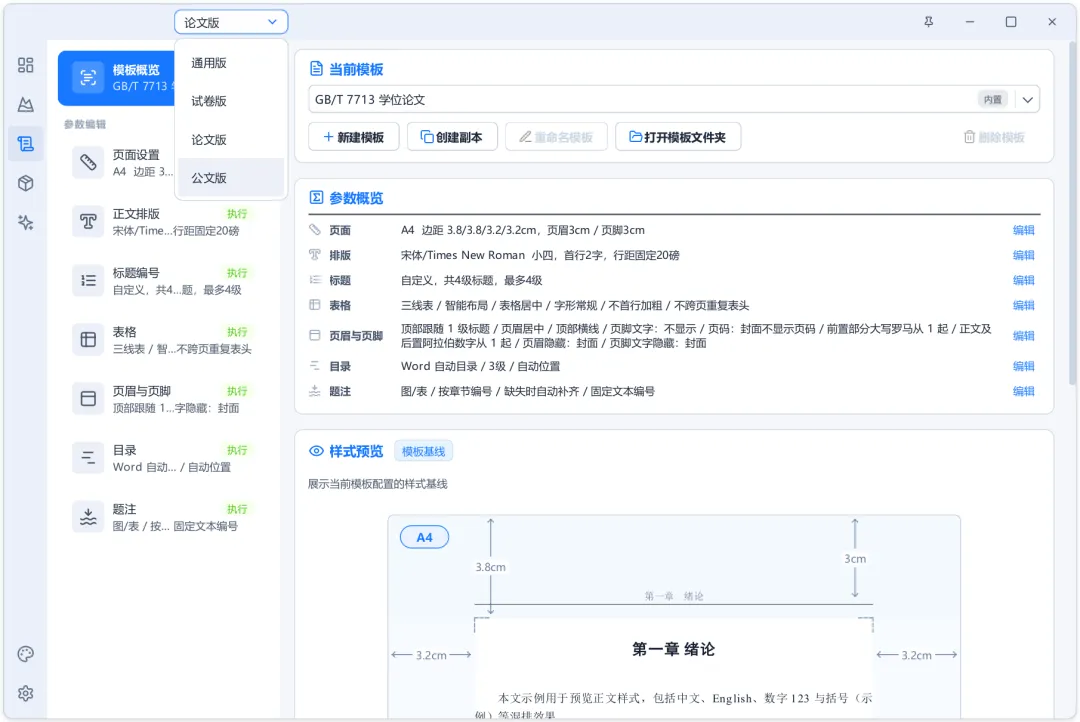Expand the GB/T 7713 template dropdown arrow

tap(1028, 100)
